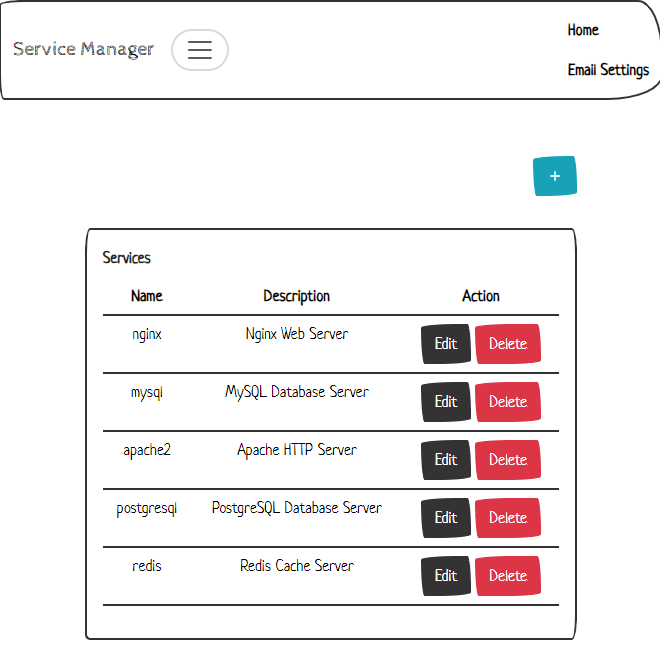Edit the nginx service
660x654 pixels.
[446, 344]
